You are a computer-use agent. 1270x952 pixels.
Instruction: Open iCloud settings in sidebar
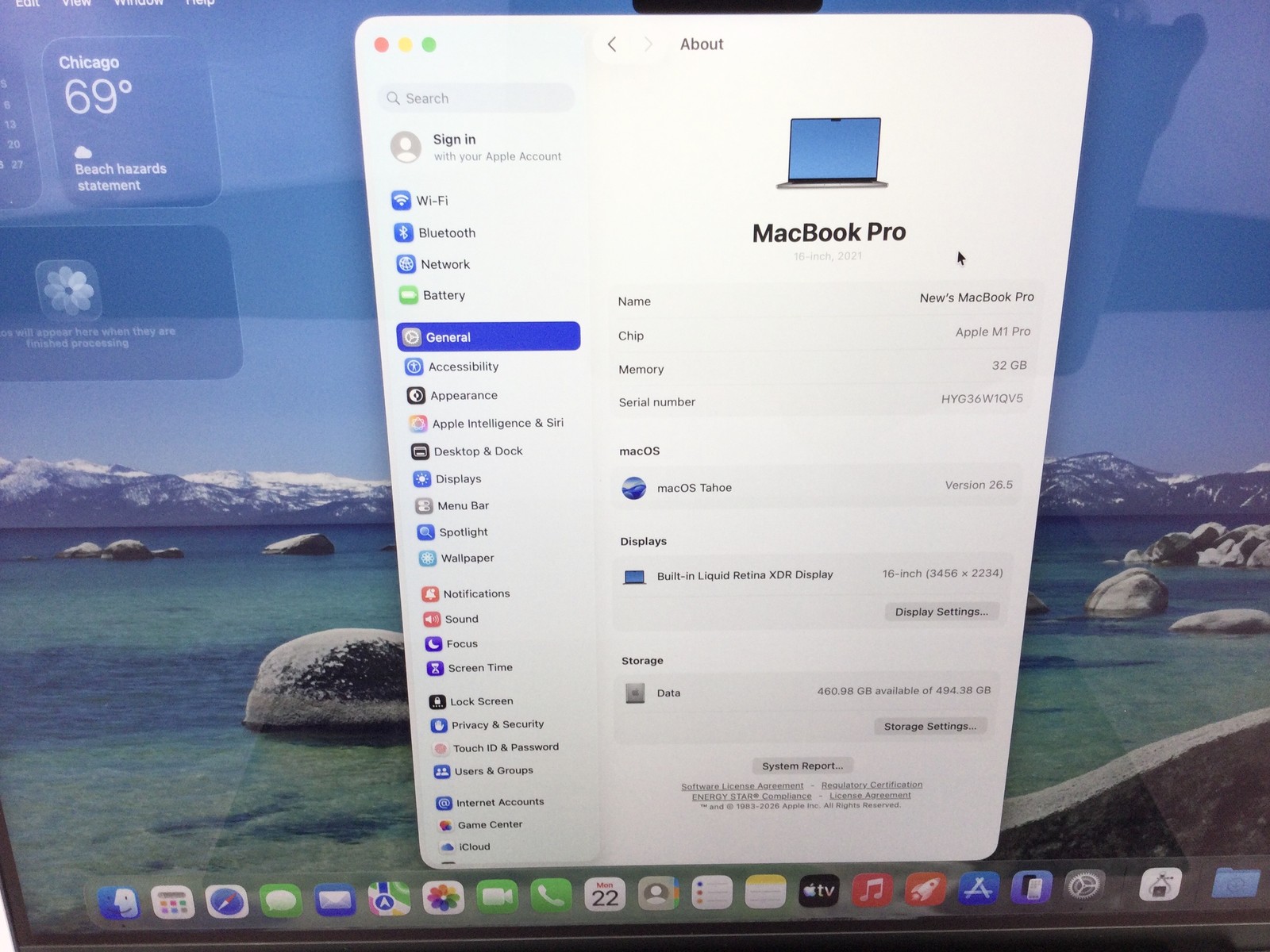[465, 847]
